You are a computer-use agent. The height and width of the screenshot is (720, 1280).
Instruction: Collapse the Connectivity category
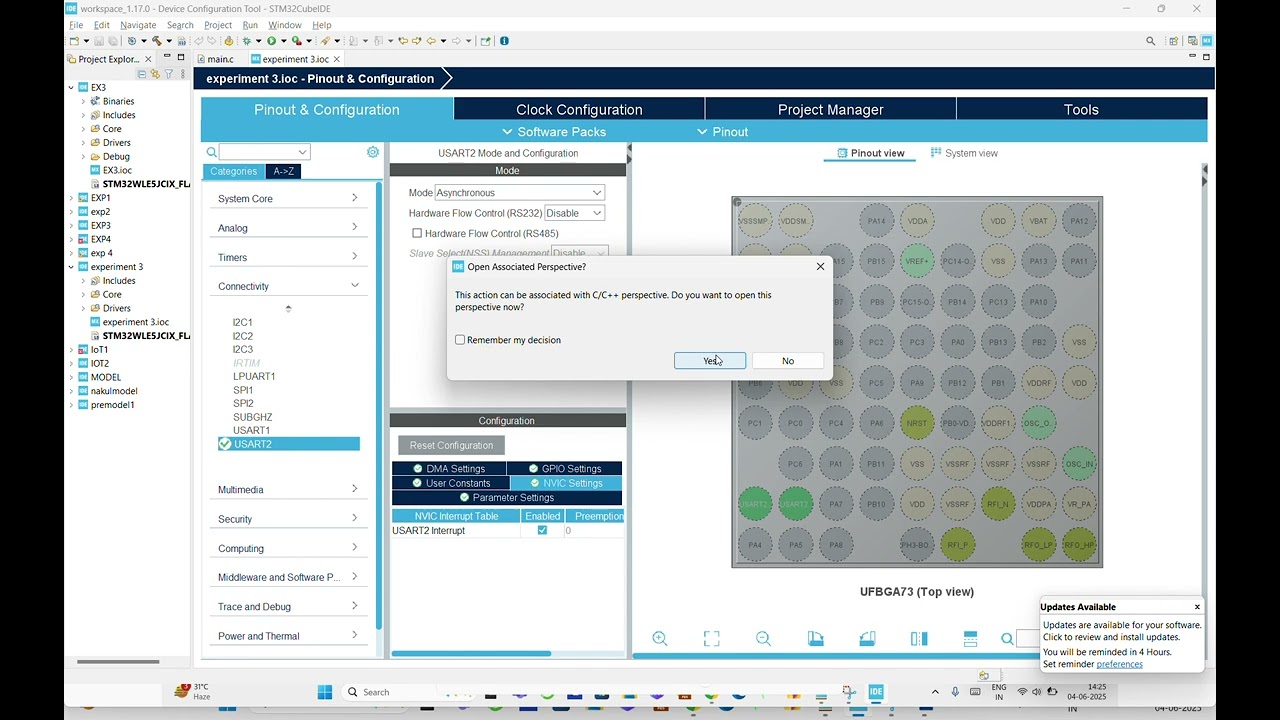[x=288, y=286]
